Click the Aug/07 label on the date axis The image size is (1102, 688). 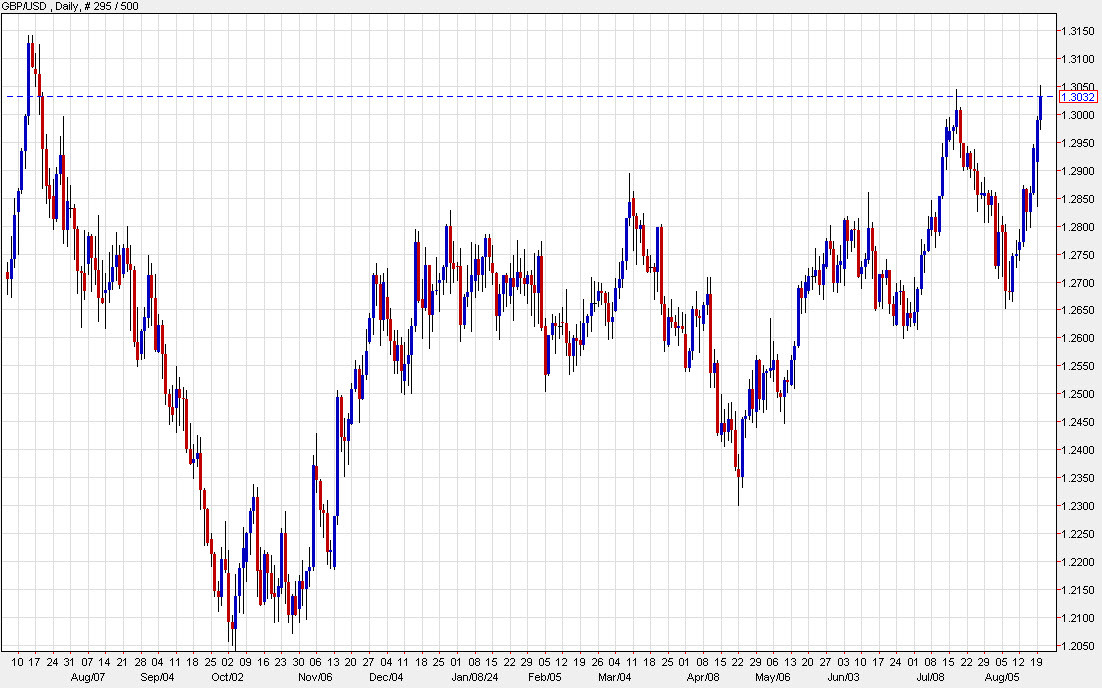[88, 677]
